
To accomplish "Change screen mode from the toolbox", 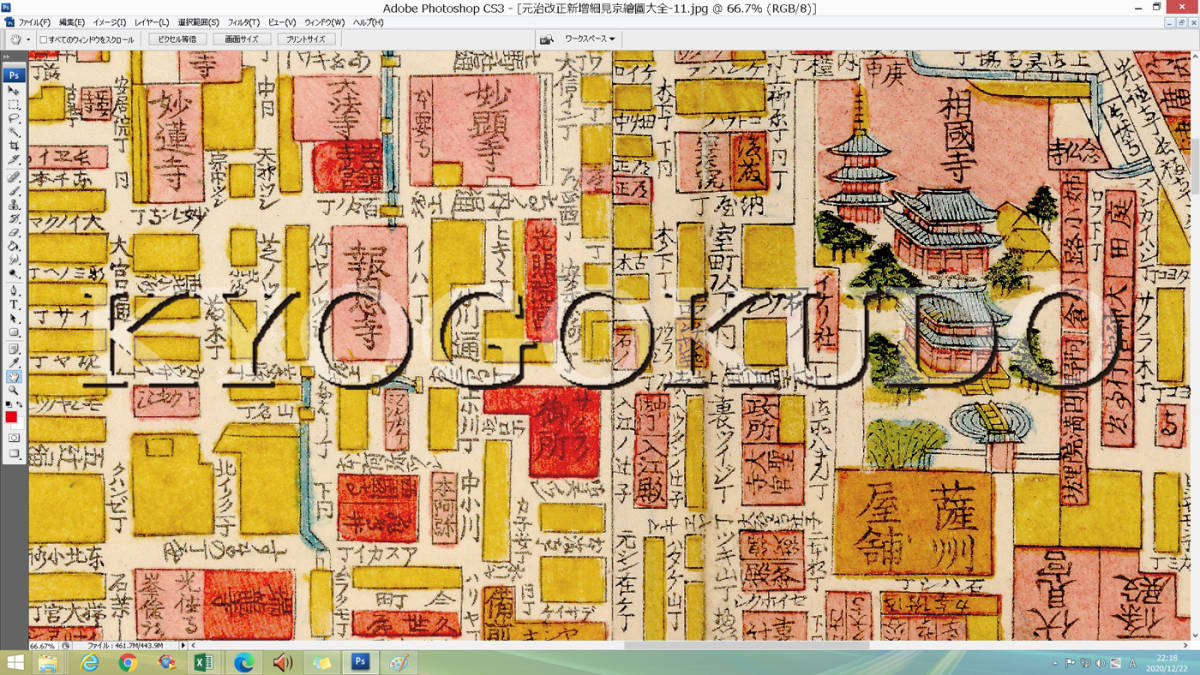I will pos(13,453).
